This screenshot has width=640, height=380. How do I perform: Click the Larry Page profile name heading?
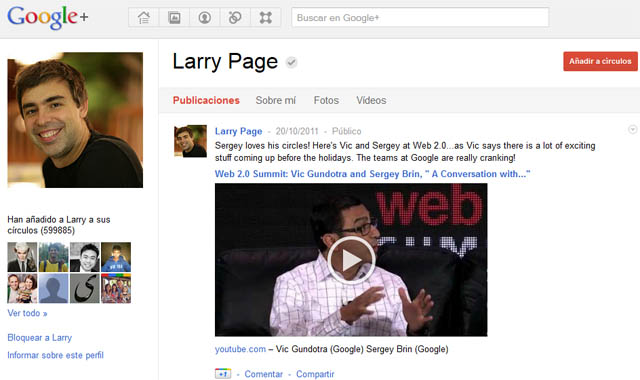tap(225, 62)
